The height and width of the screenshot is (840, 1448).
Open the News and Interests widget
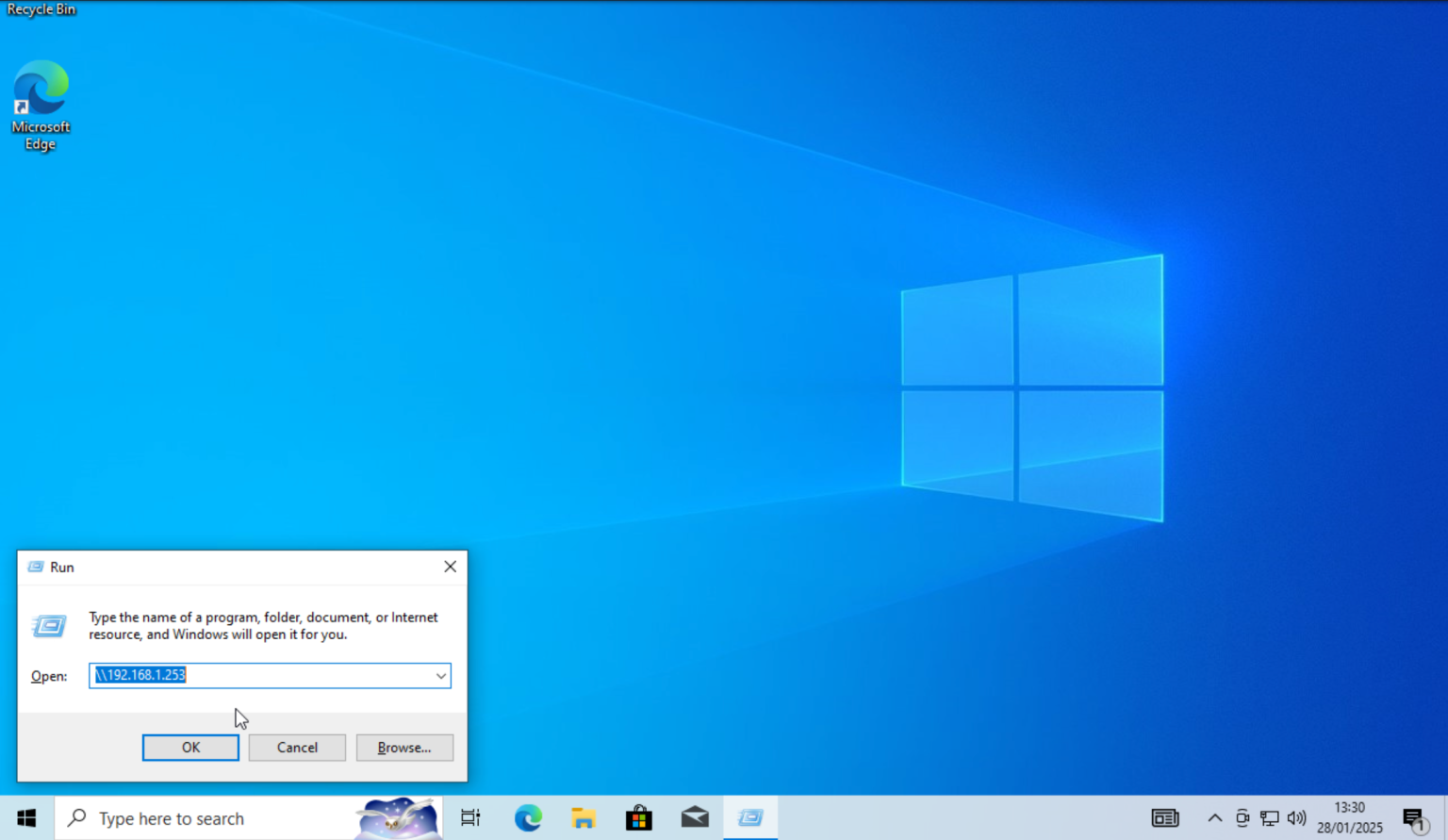coord(1165,818)
